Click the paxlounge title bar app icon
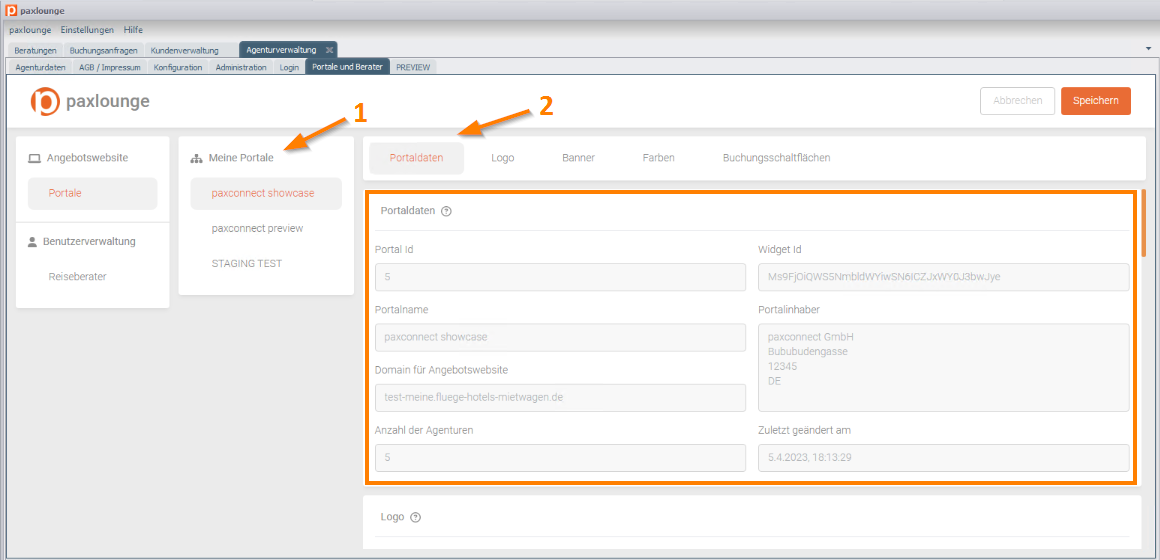This screenshot has height=560, width=1160. pyautogui.click(x=11, y=11)
